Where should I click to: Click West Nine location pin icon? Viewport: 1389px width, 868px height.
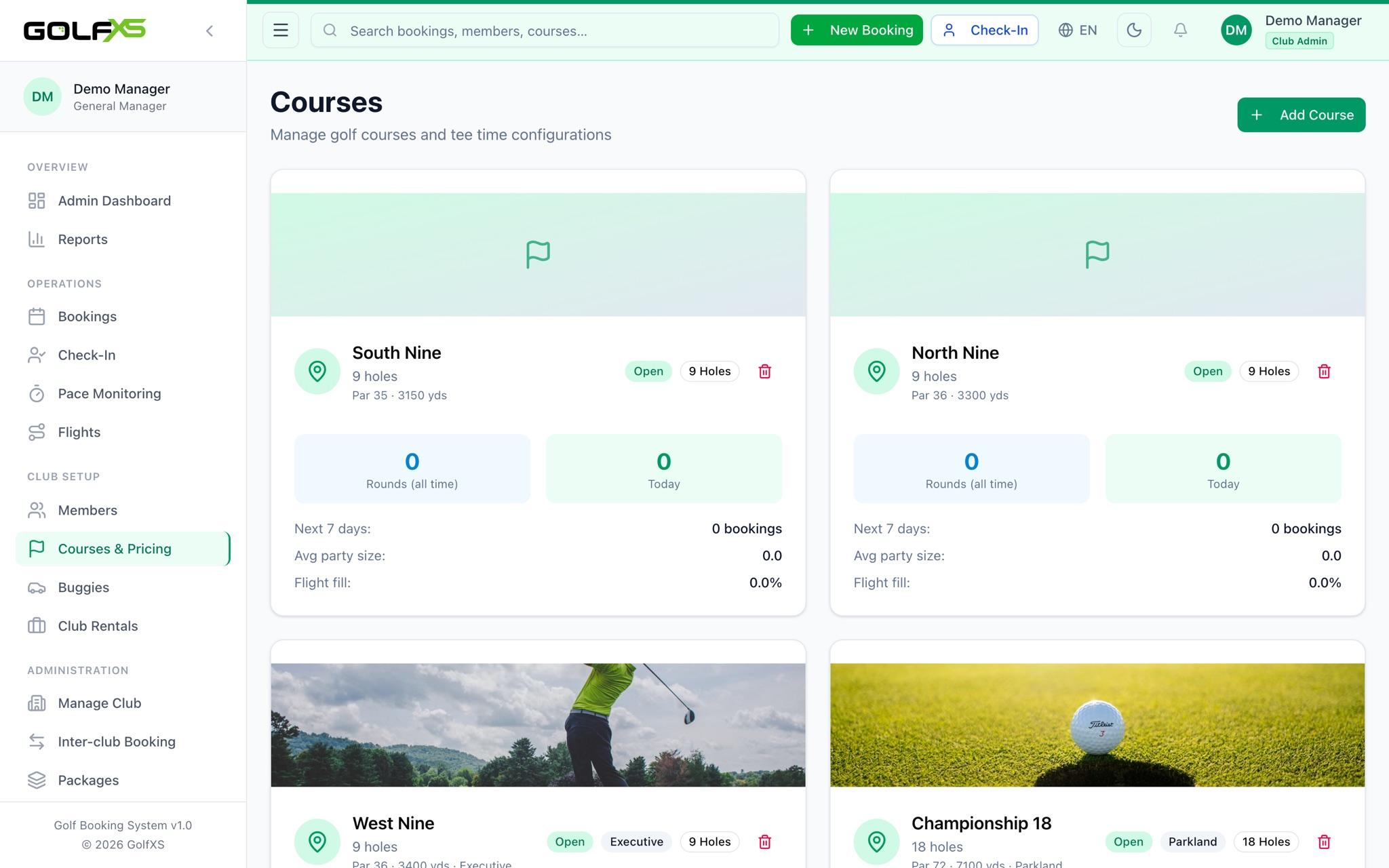pyautogui.click(x=317, y=842)
